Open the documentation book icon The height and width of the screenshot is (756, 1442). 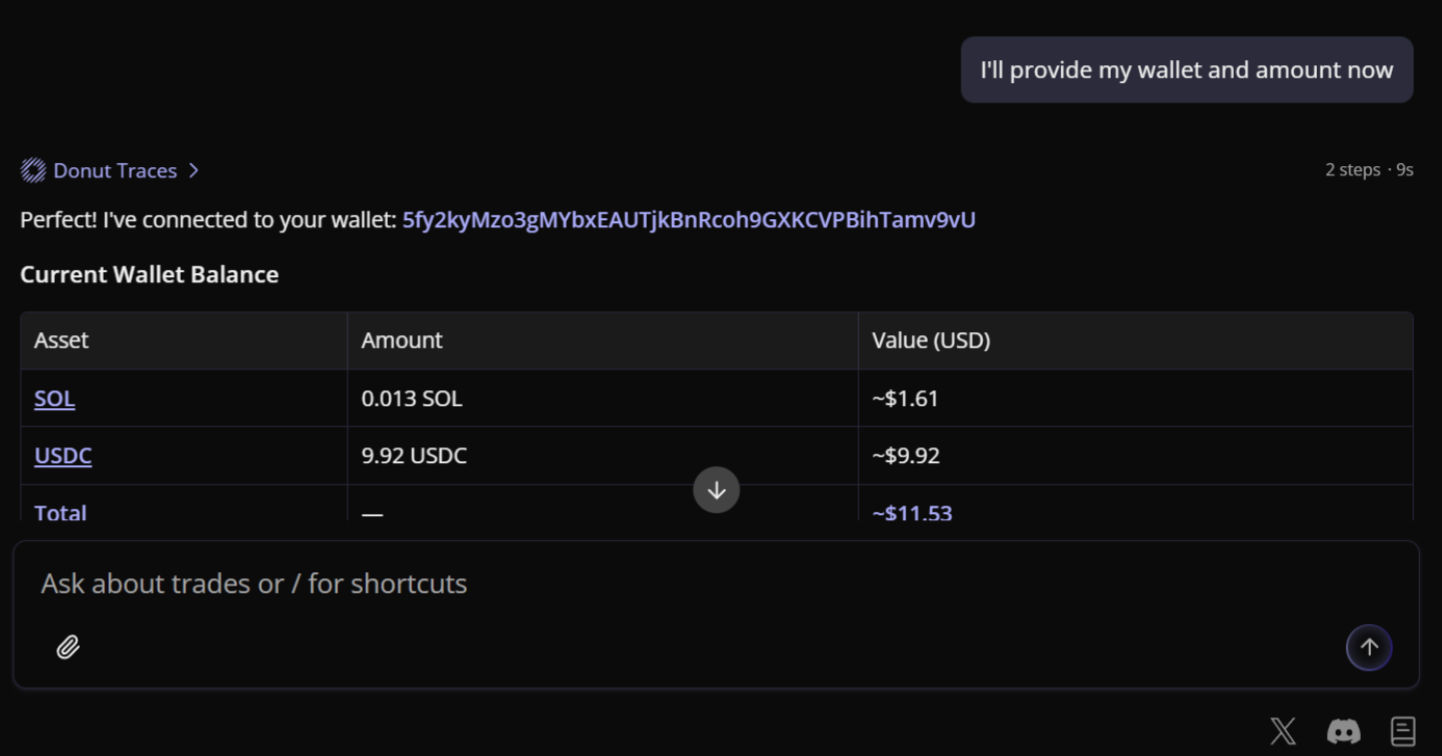(x=1403, y=731)
